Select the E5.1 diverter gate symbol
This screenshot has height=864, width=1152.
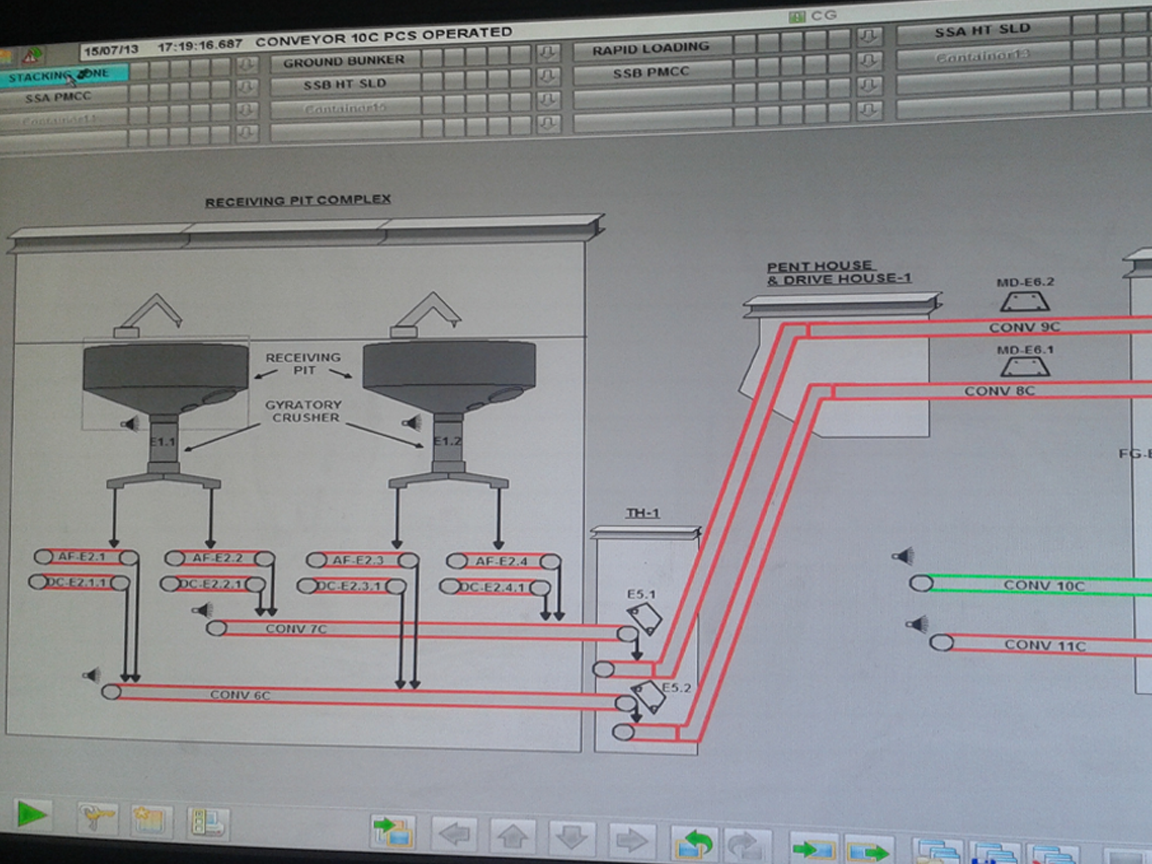(x=644, y=617)
